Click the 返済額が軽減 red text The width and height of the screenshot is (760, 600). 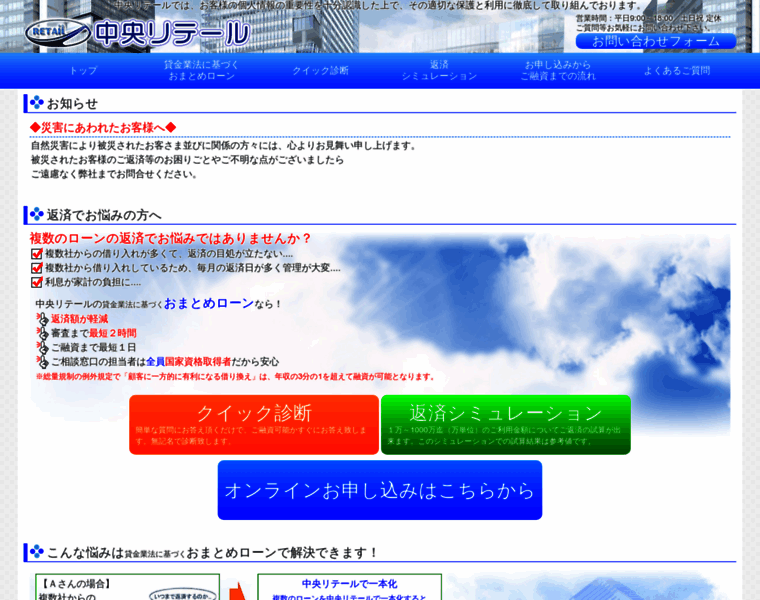[79, 319]
